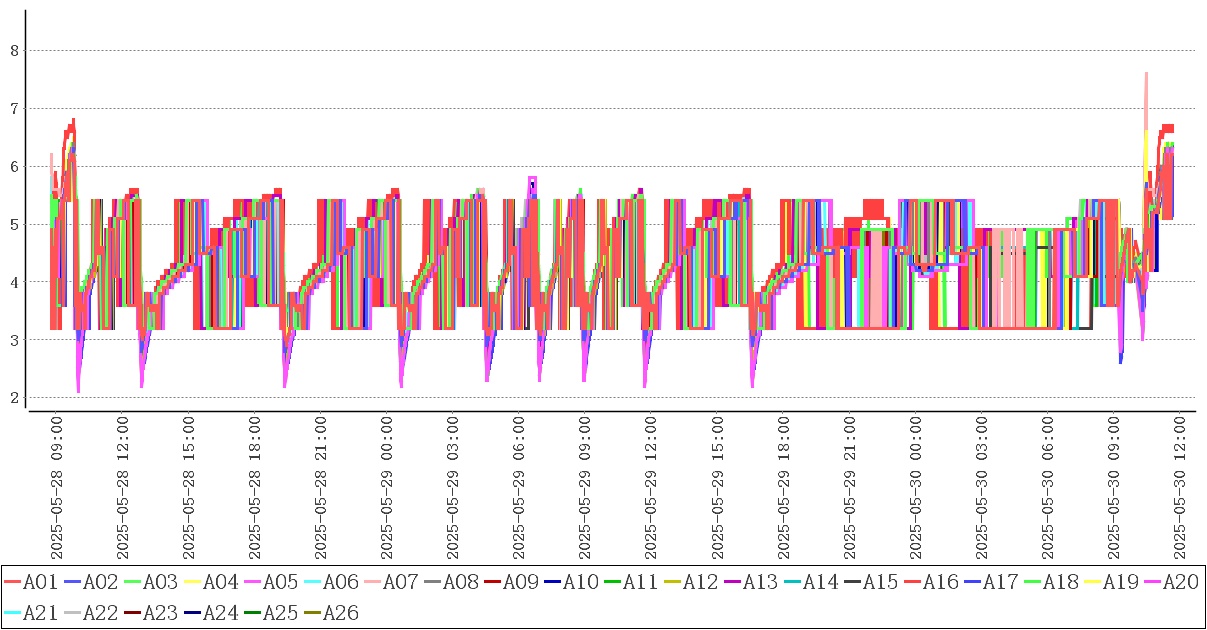
Task: Select the 2025-05-30 12:00 time label
Action: pos(1179,489)
